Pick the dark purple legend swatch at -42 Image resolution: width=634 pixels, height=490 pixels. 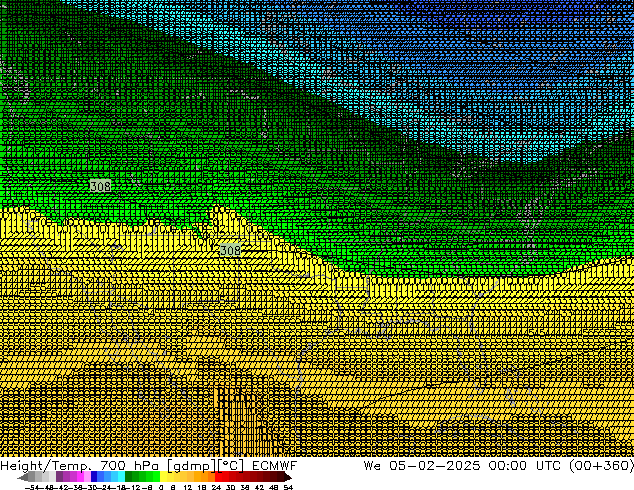tap(59, 477)
